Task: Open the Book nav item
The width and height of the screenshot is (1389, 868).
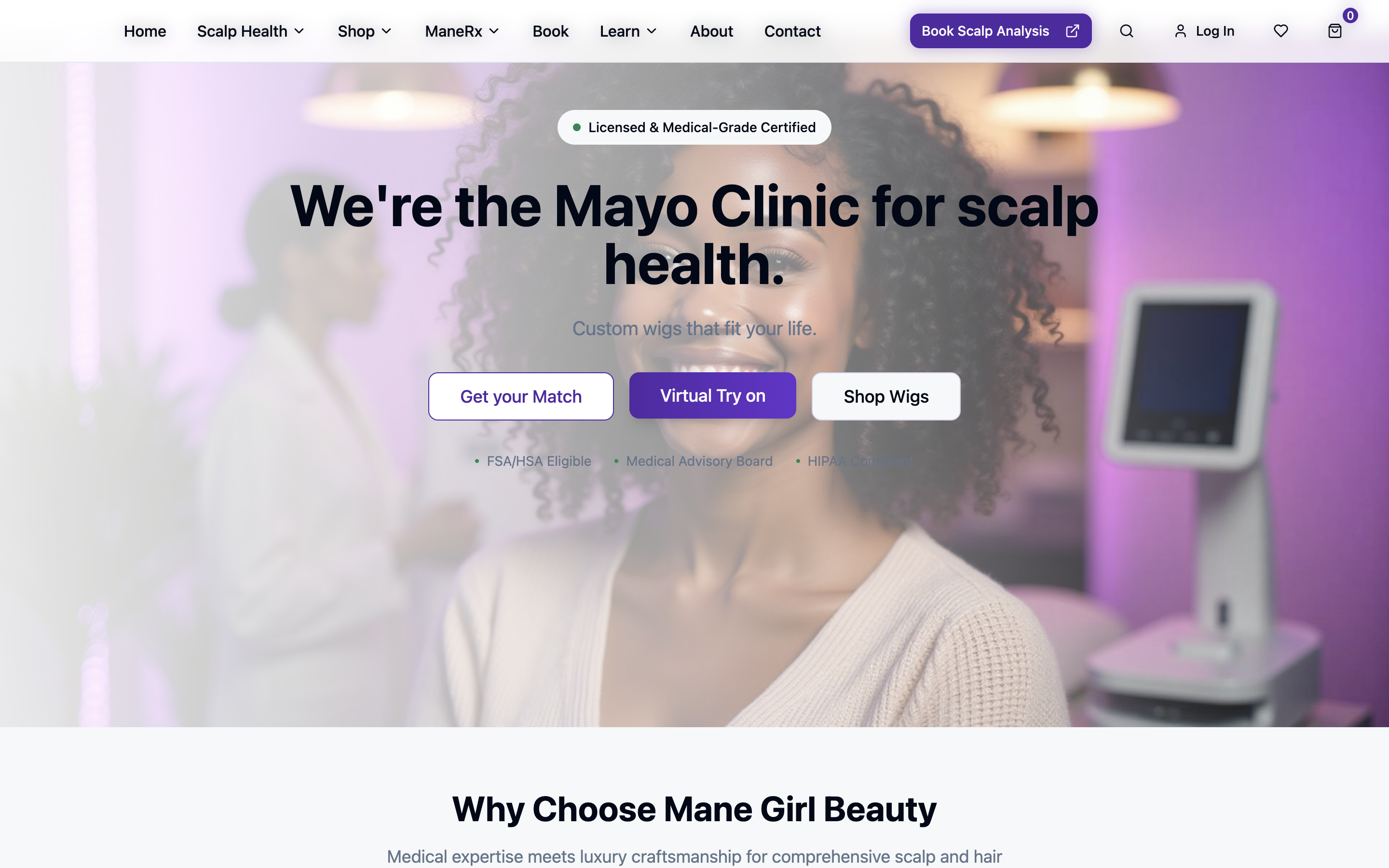Action: coord(550,31)
